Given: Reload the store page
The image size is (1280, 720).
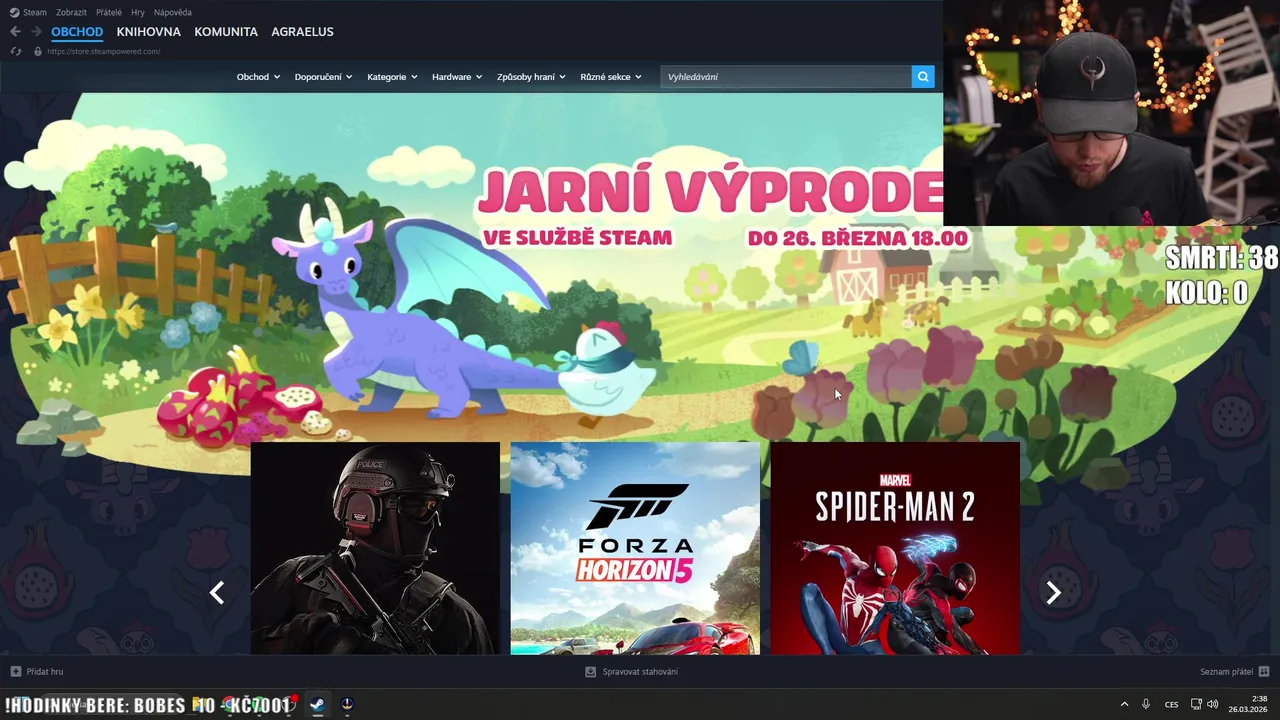Looking at the screenshot, I should [x=15, y=51].
